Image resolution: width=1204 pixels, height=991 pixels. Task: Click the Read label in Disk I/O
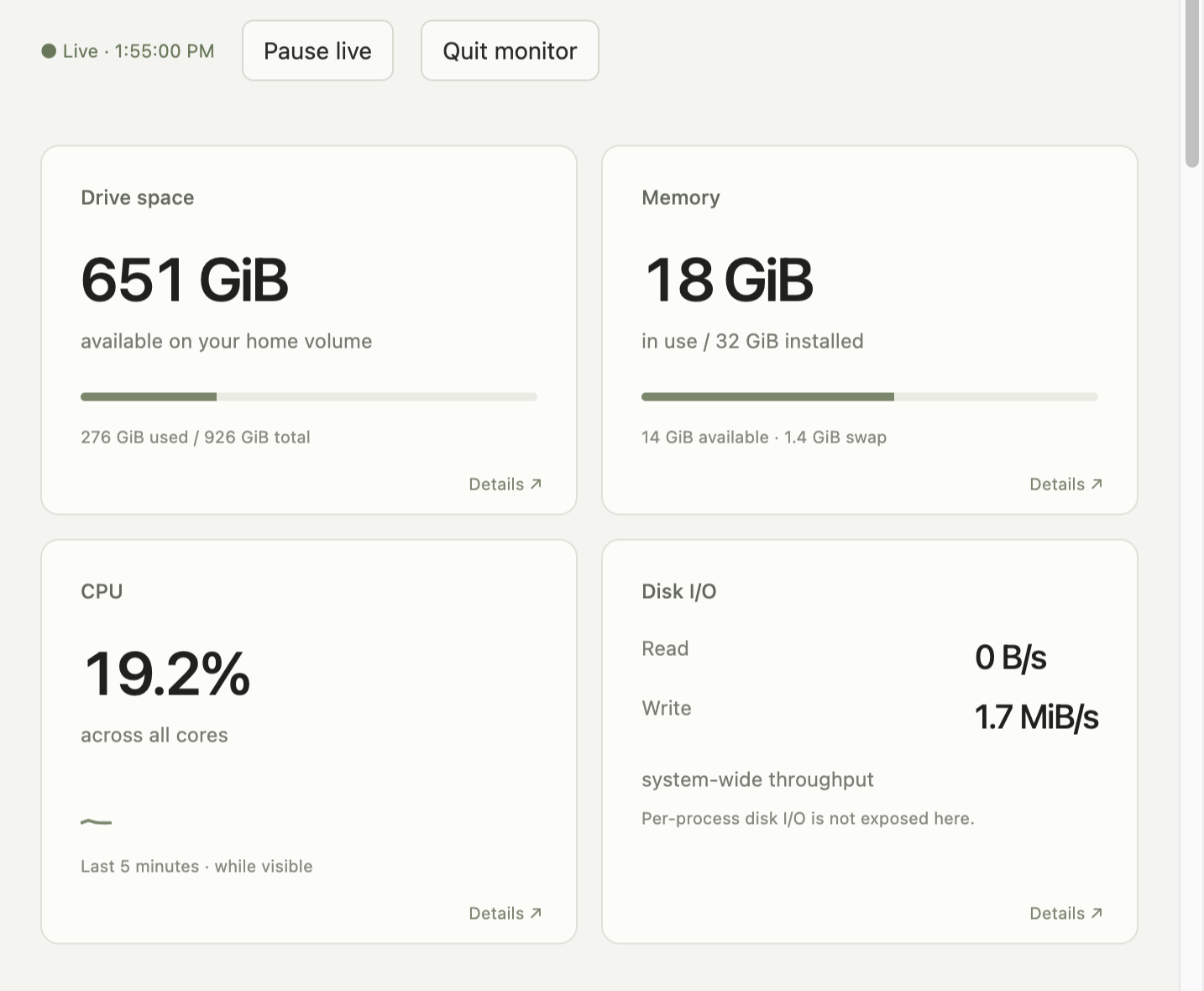pos(665,648)
